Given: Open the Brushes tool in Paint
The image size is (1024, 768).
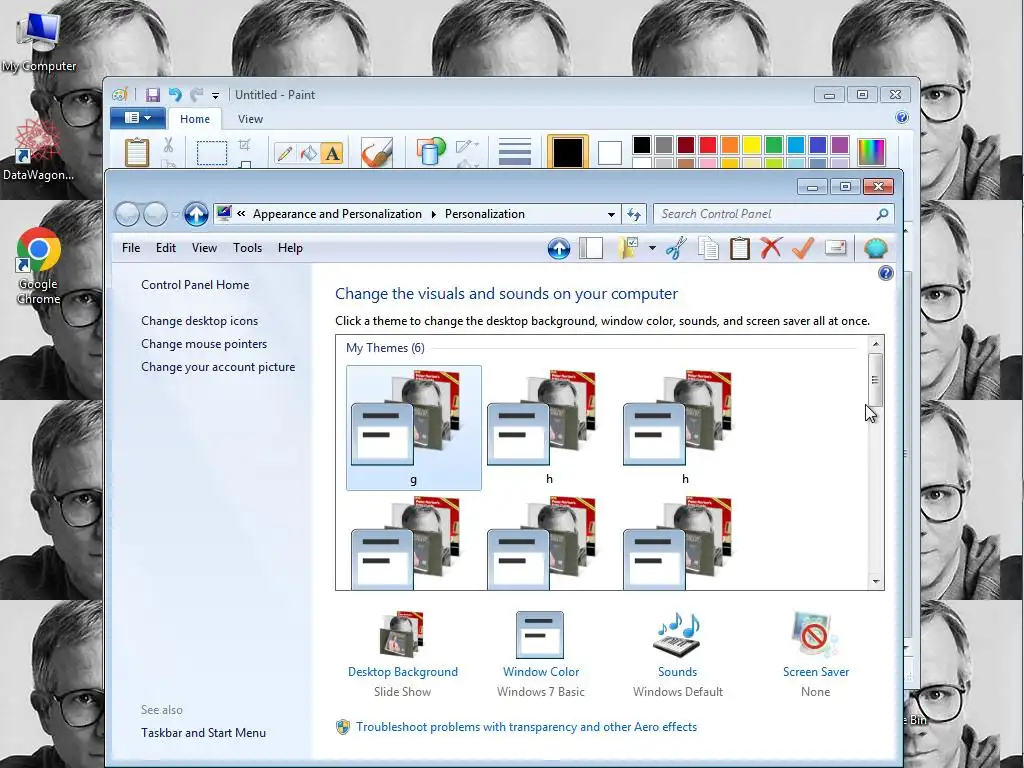Looking at the screenshot, I should [377, 152].
